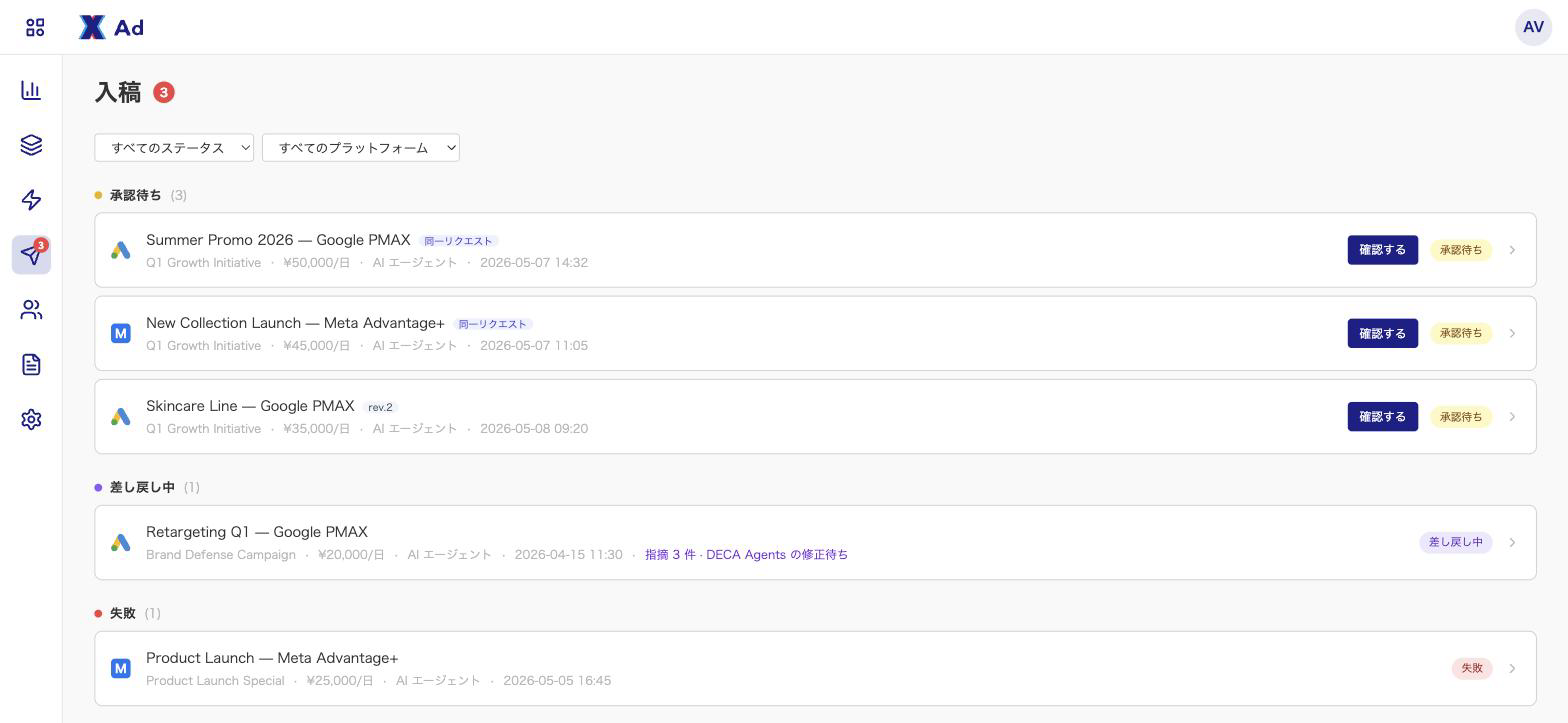
Task: Click Meta icon on Product Launch row
Action: (121, 668)
